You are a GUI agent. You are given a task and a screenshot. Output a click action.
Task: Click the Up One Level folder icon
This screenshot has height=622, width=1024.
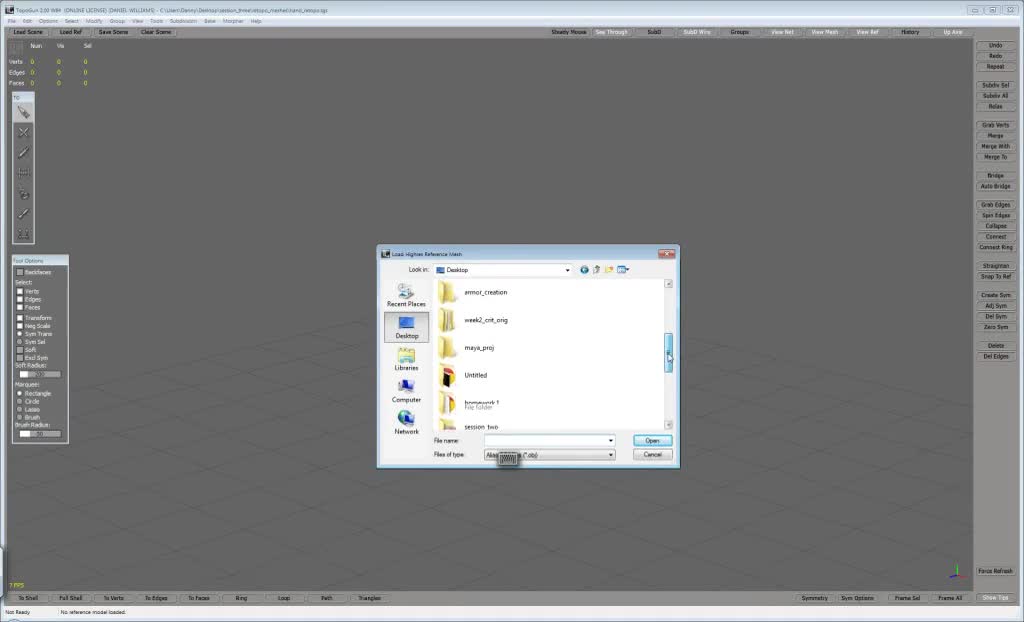coord(596,270)
